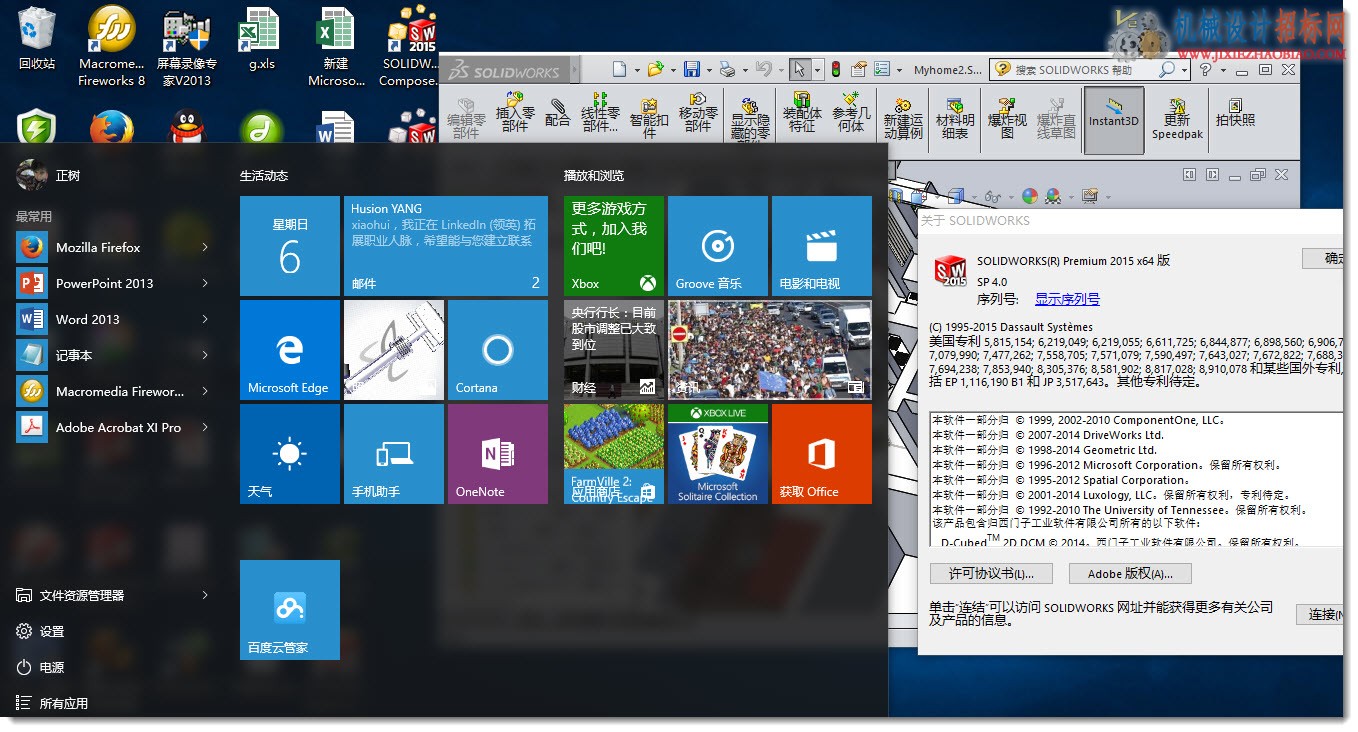Image resolution: width=1358 pixels, height=732 pixels.
Task: Click 装配体特征 (Assembly Features) tool
Action: point(801,112)
